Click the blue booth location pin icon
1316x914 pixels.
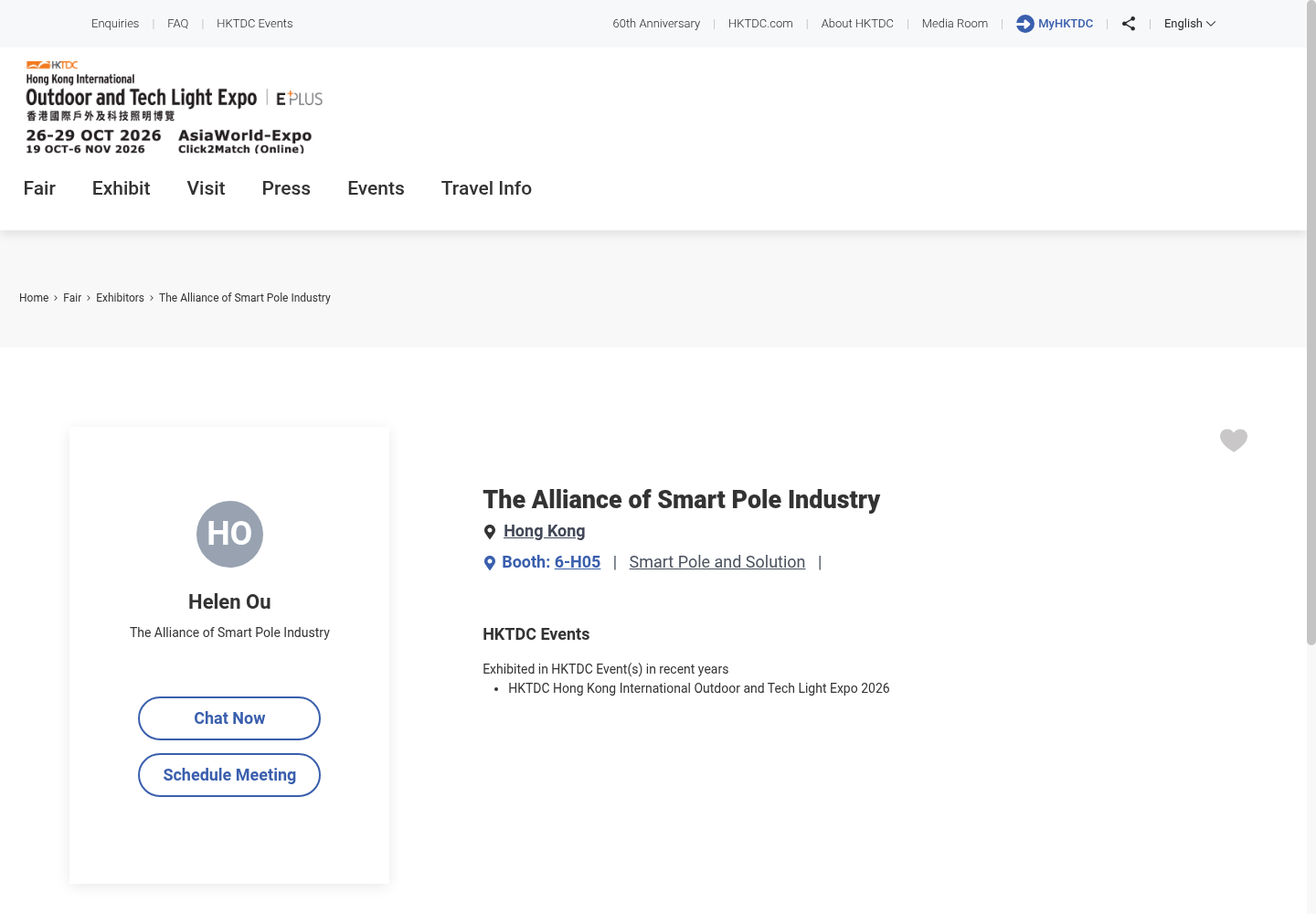click(x=490, y=563)
